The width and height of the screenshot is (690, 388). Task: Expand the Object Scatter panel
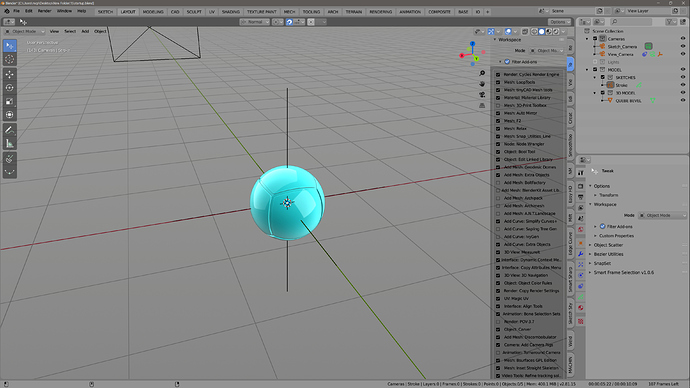pos(608,245)
